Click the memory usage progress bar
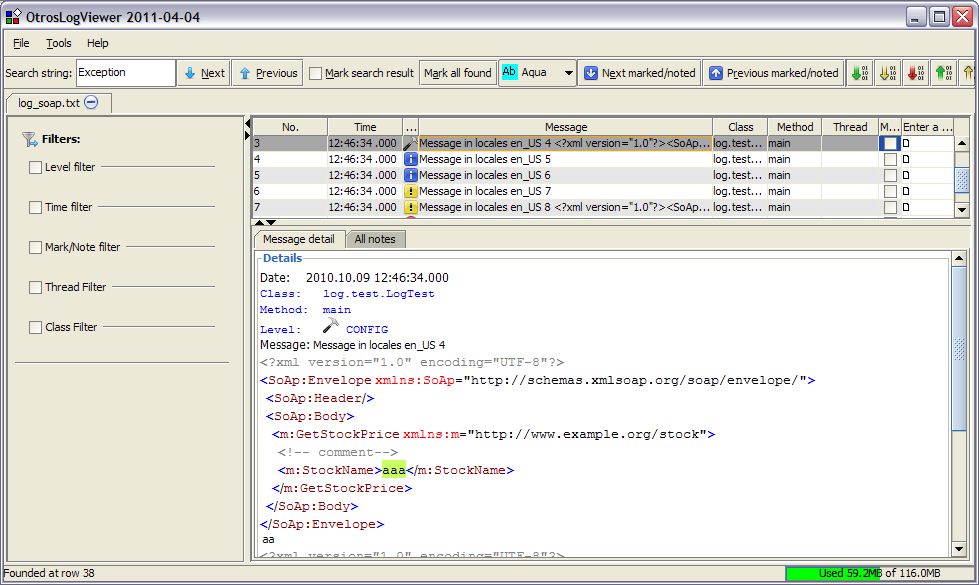The image size is (979, 585). click(878, 573)
